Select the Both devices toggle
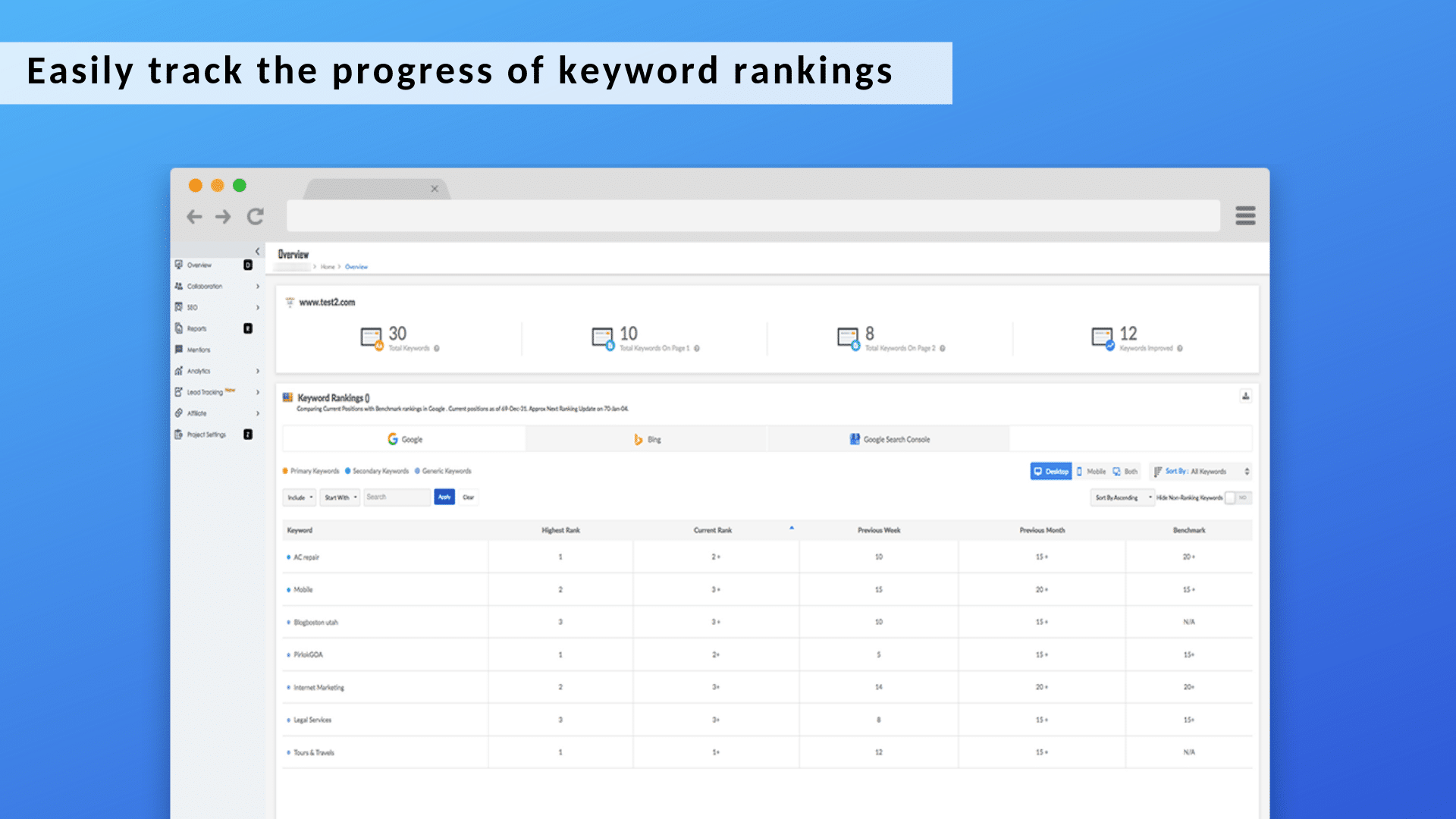 (x=1125, y=472)
